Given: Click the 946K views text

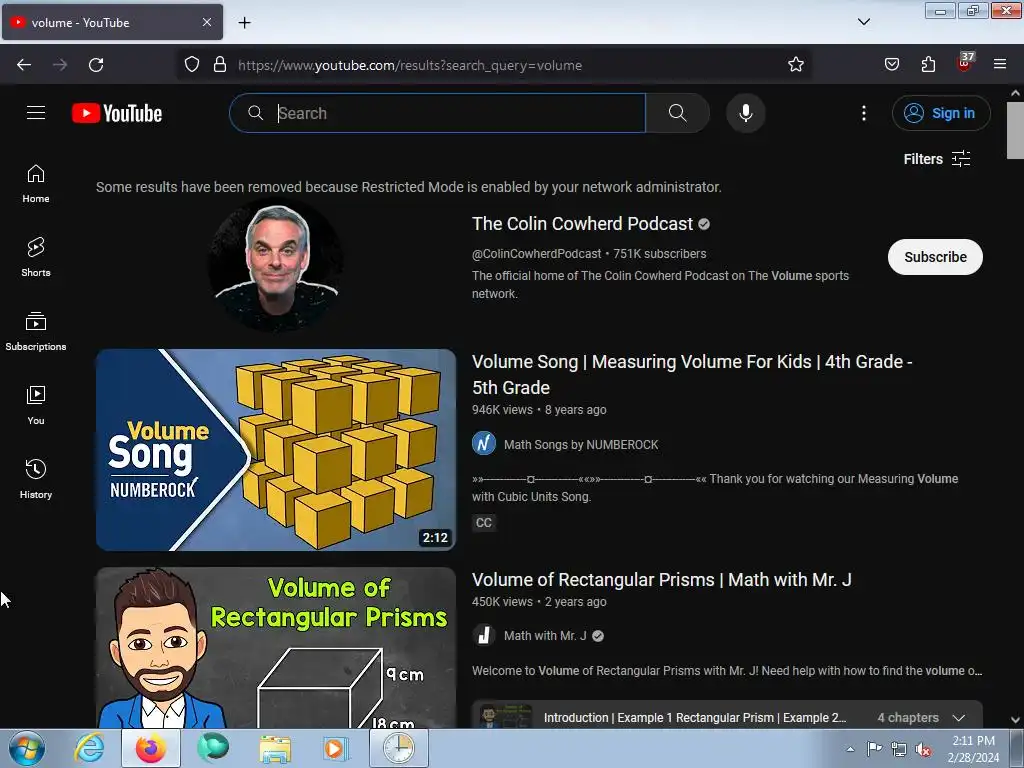Looking at the screenshot, I should [502, 410].
